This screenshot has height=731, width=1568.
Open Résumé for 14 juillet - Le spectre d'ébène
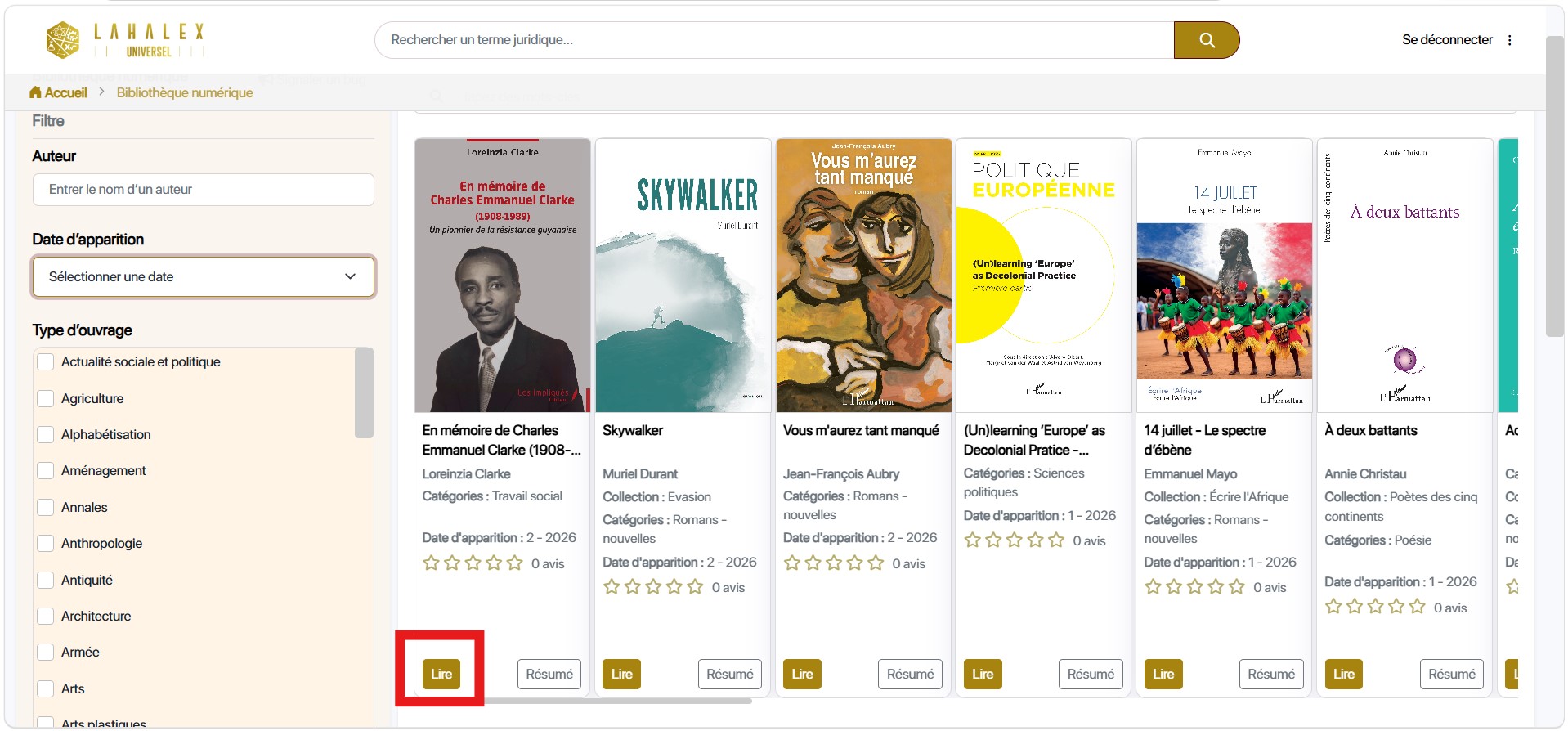1271,674
